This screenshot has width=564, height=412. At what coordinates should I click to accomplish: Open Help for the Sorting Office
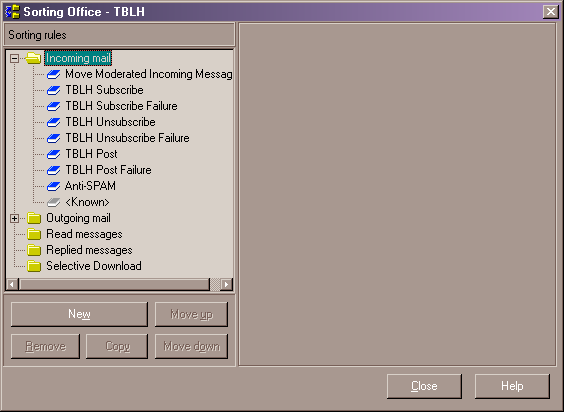click(x=512, y=386)
